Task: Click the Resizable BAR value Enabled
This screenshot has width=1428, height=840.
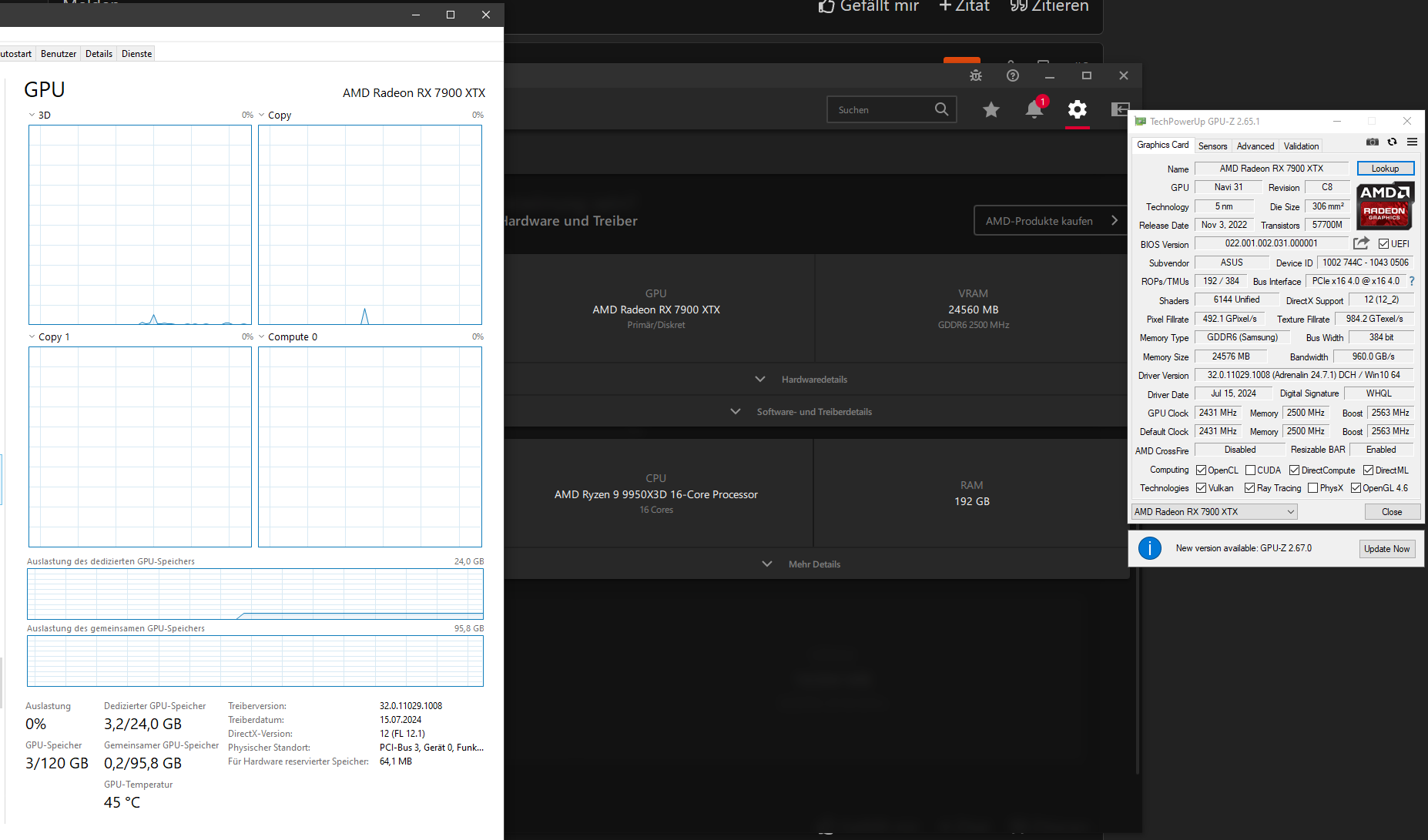Action: click(x=1381, y=450)
